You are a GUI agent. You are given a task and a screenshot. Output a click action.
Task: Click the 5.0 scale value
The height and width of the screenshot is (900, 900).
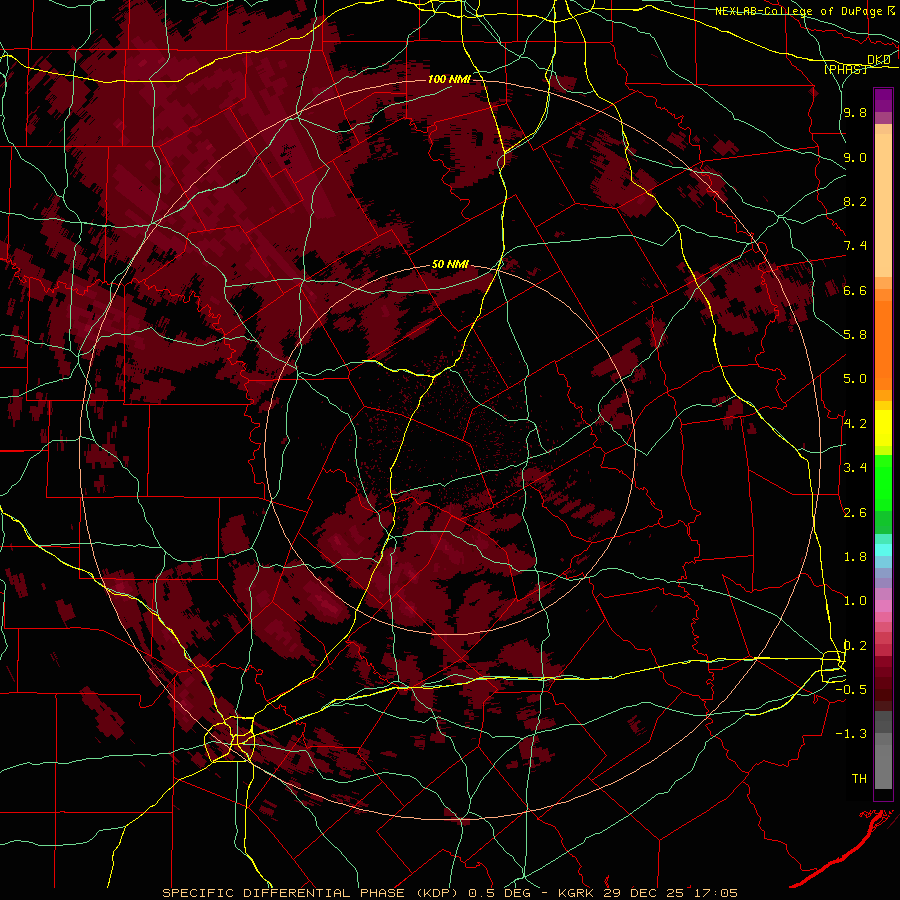[x=855, y=379]
